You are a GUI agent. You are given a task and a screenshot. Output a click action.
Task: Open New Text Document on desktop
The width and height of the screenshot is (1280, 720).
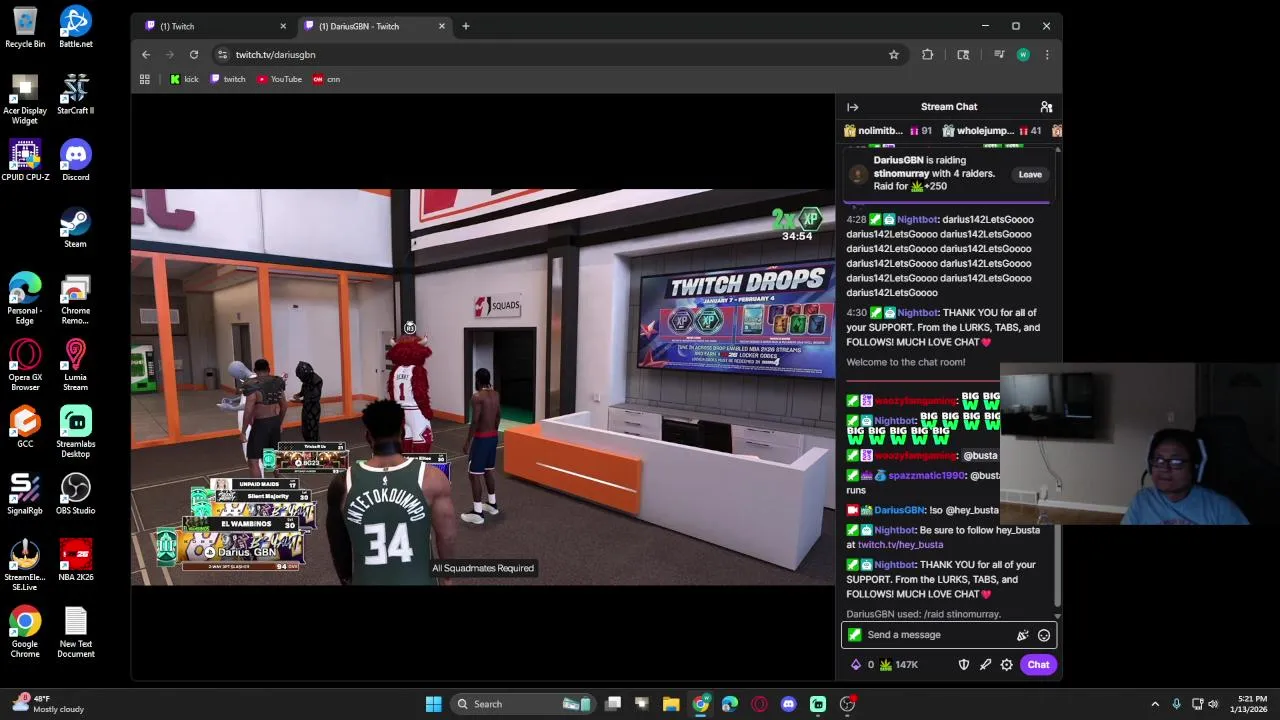point(76,633)
